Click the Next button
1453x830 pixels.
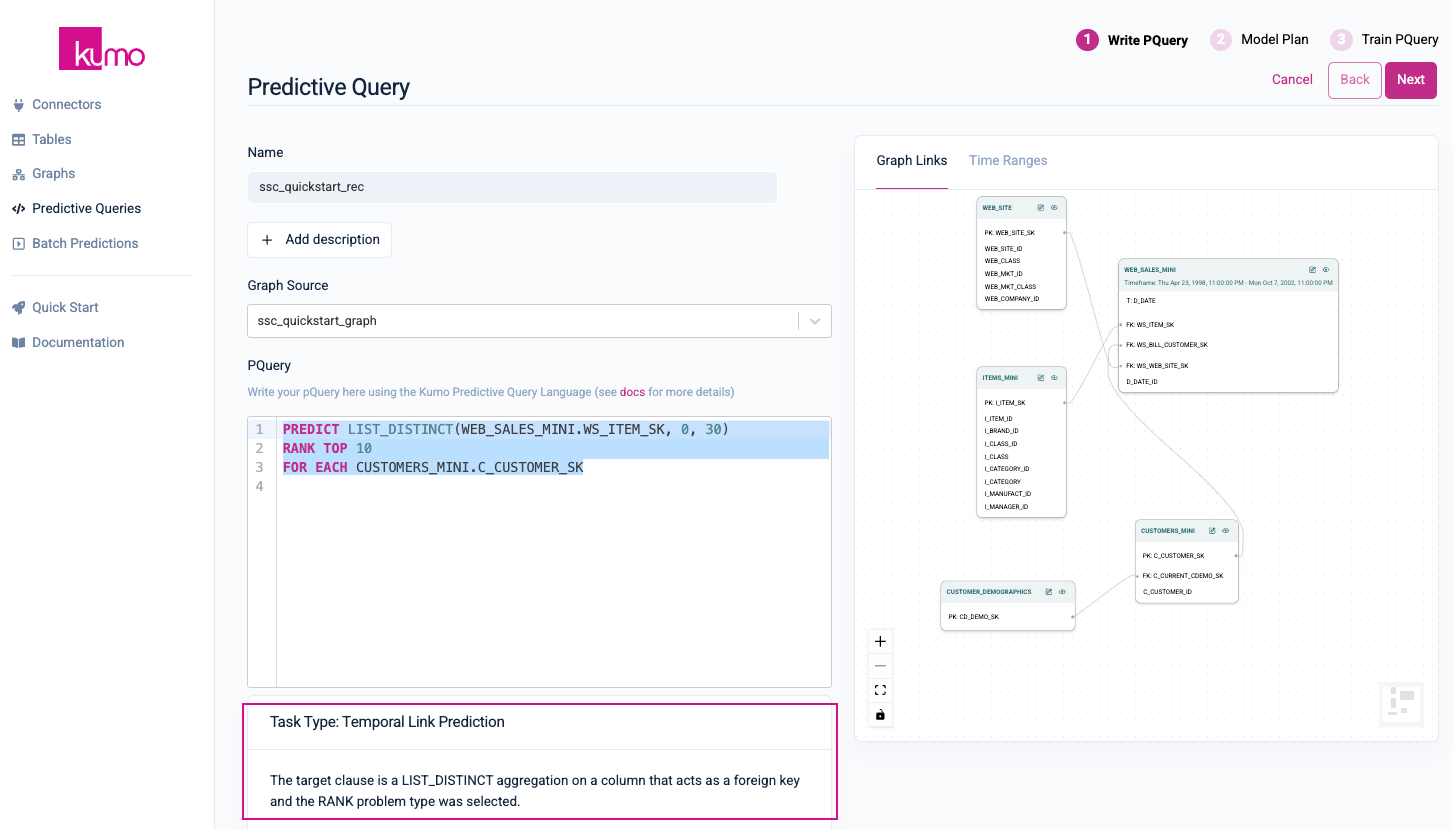[1411, 80]
